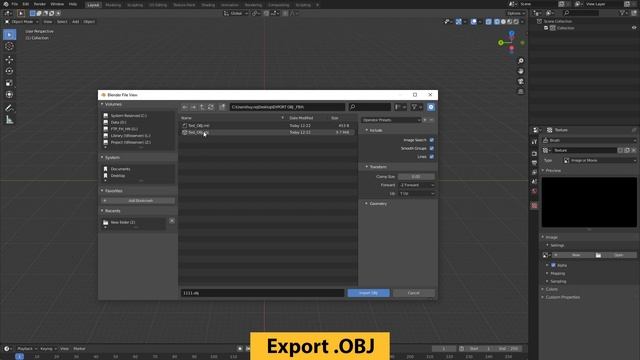Switch to the Layout workspace tab

(x=93, y=5)
